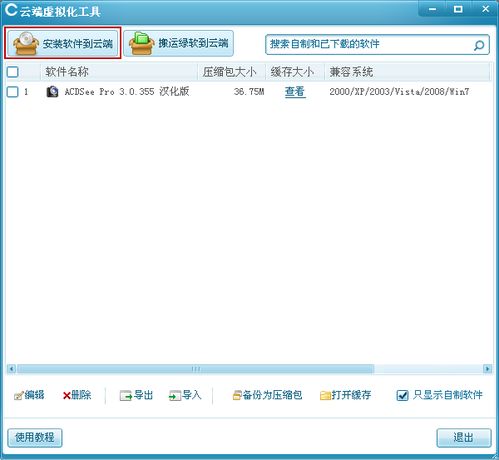
Task: Uncheck 只显示自制软件 checkbox
Action: [x=402, y=396]
